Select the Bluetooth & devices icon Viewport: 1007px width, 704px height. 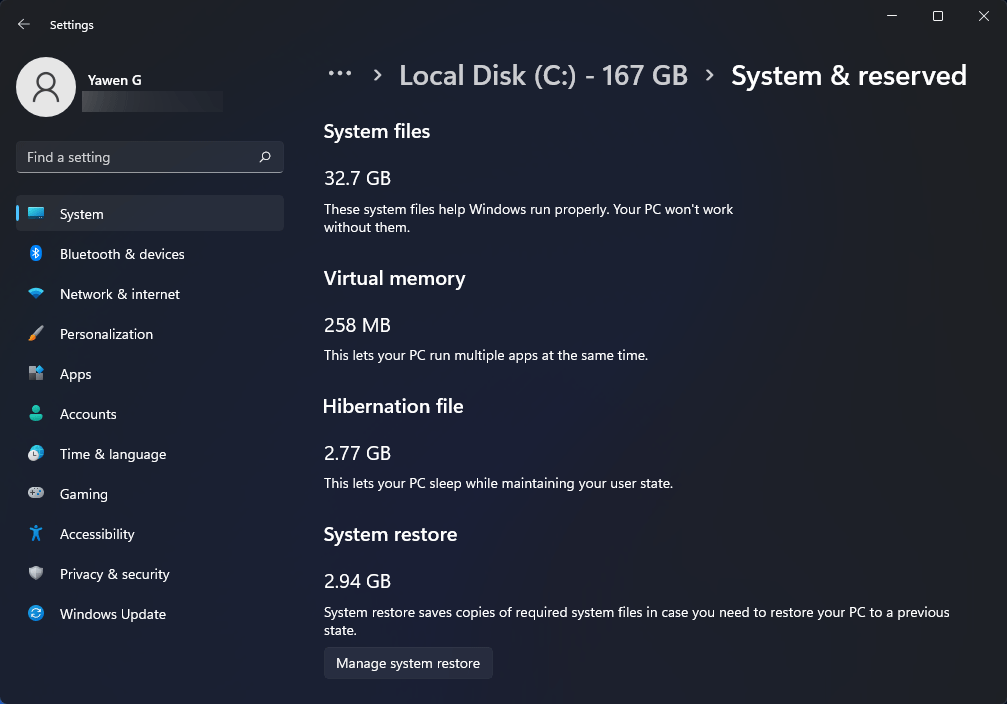pos(37,254)
